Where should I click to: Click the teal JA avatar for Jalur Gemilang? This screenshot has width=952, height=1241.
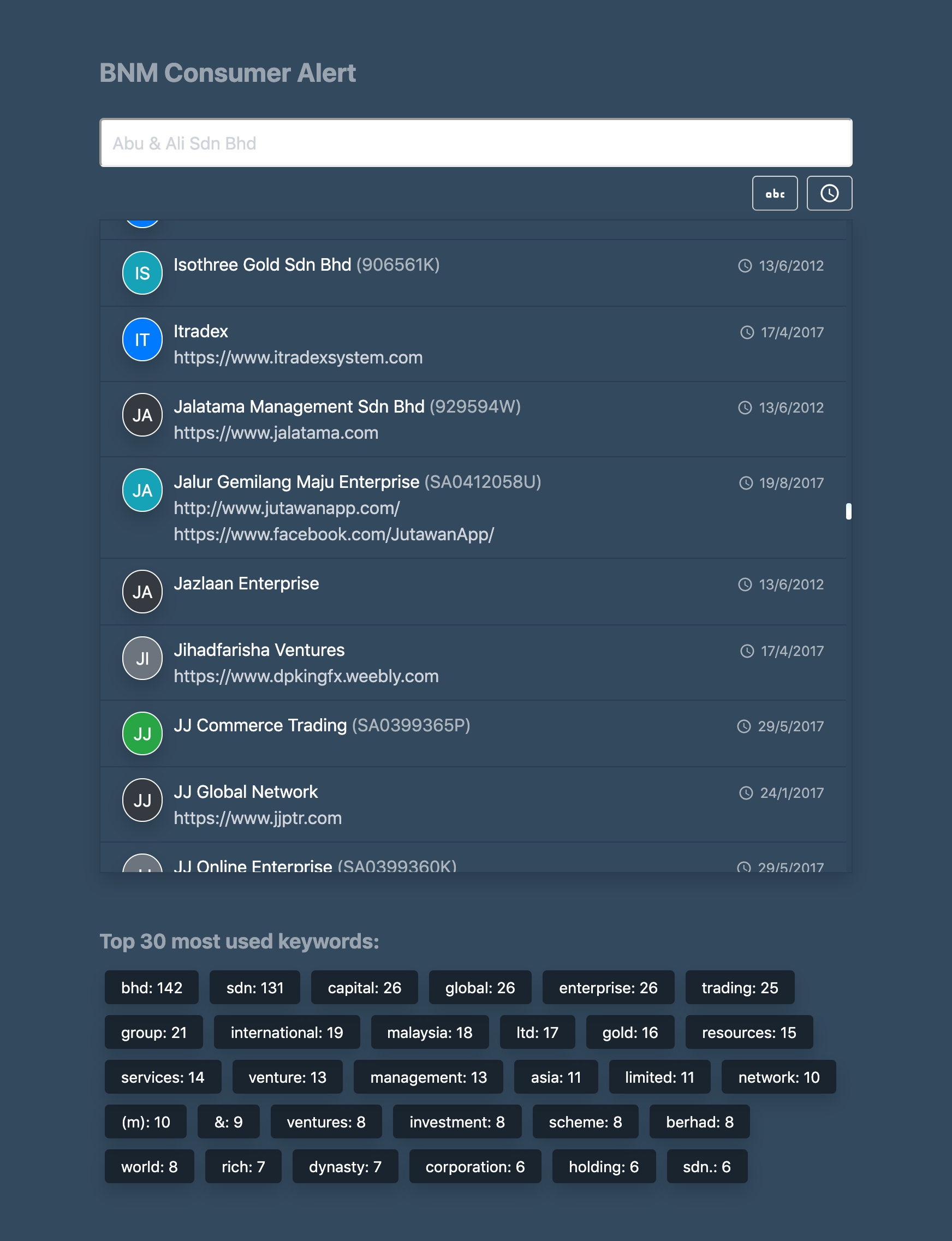point(142,490)
